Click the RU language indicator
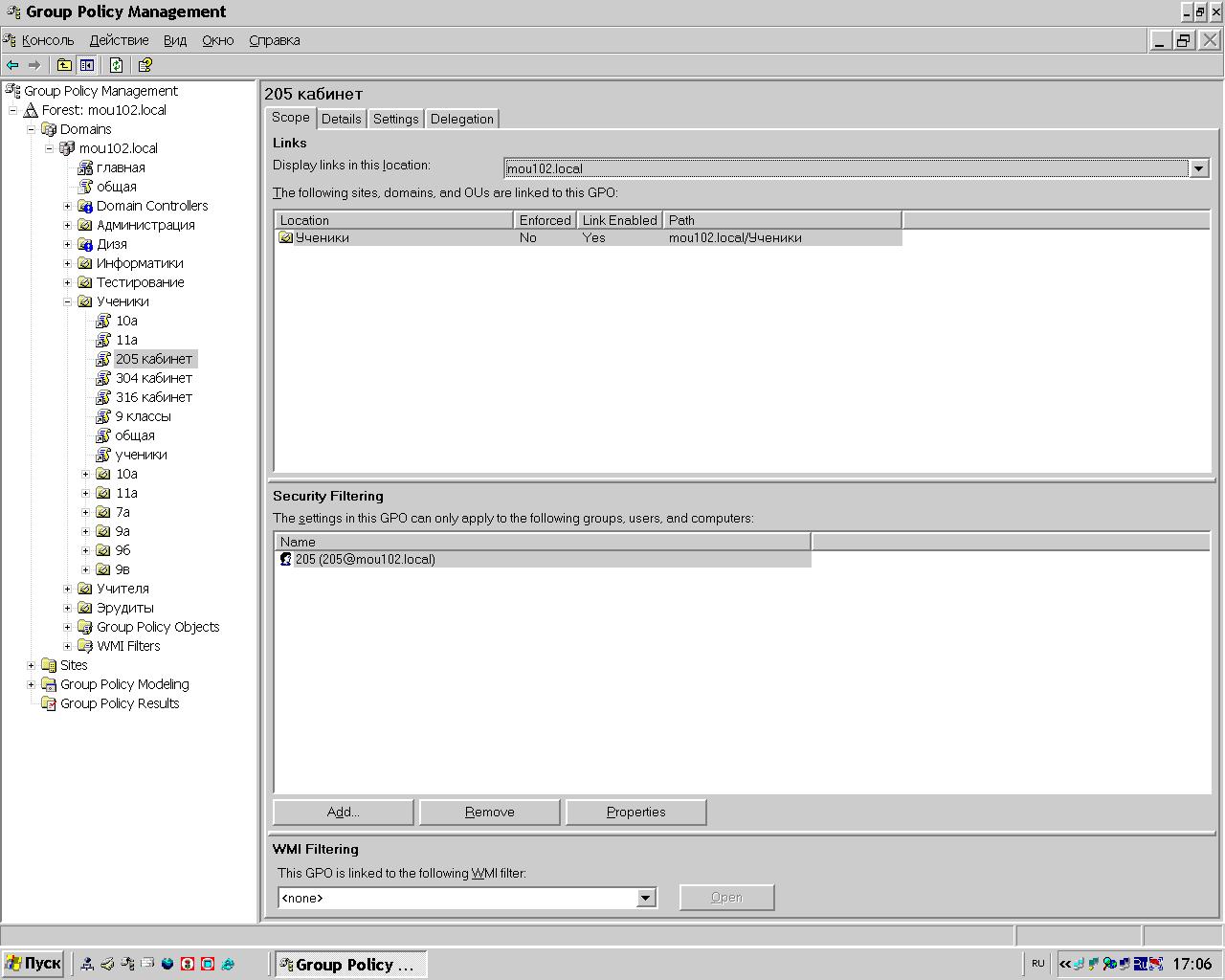 coord(1037,964)
